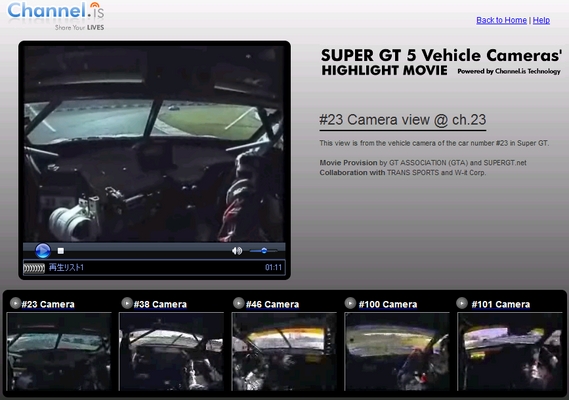
Task: Click the play icon beside #46 Camera
Action: (238, 303)
